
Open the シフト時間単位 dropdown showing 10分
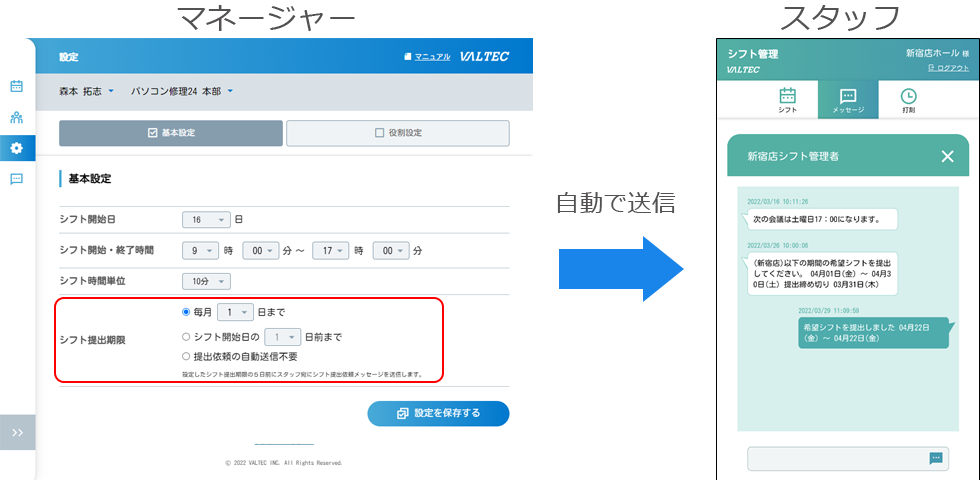pyautogui.click(x=207, y=282)
